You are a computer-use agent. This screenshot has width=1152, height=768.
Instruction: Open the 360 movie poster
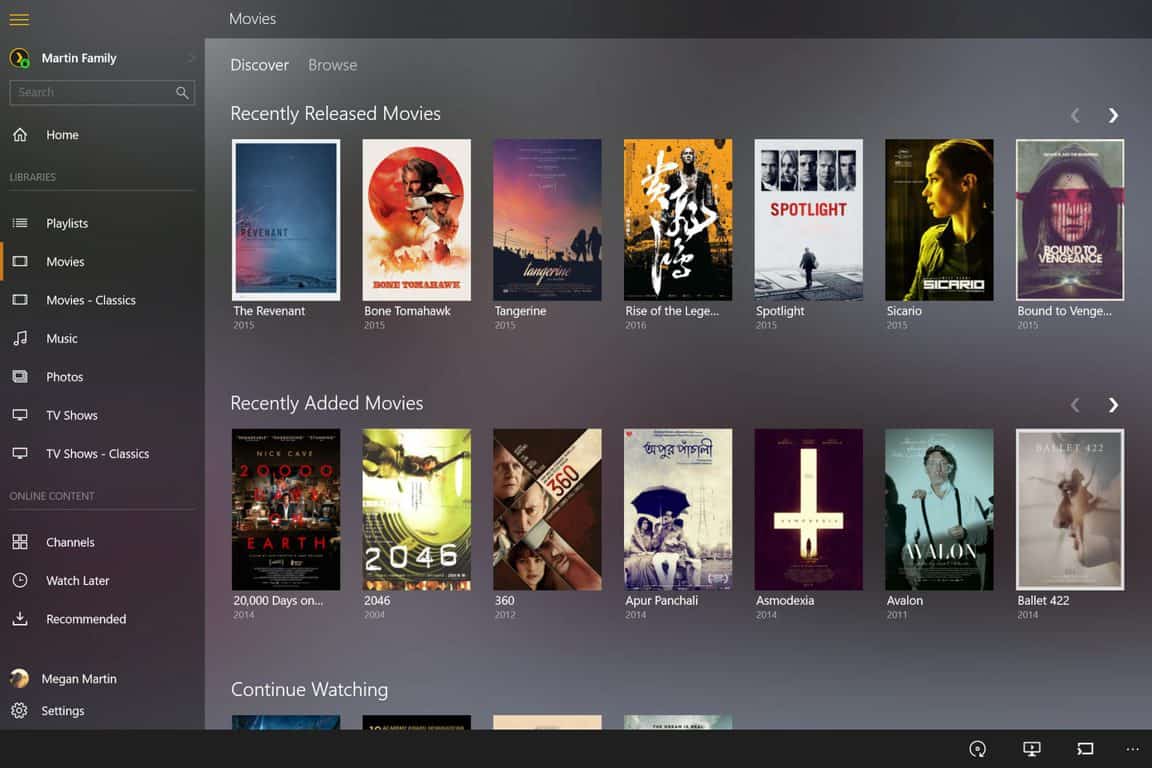(x=547, y=509)
